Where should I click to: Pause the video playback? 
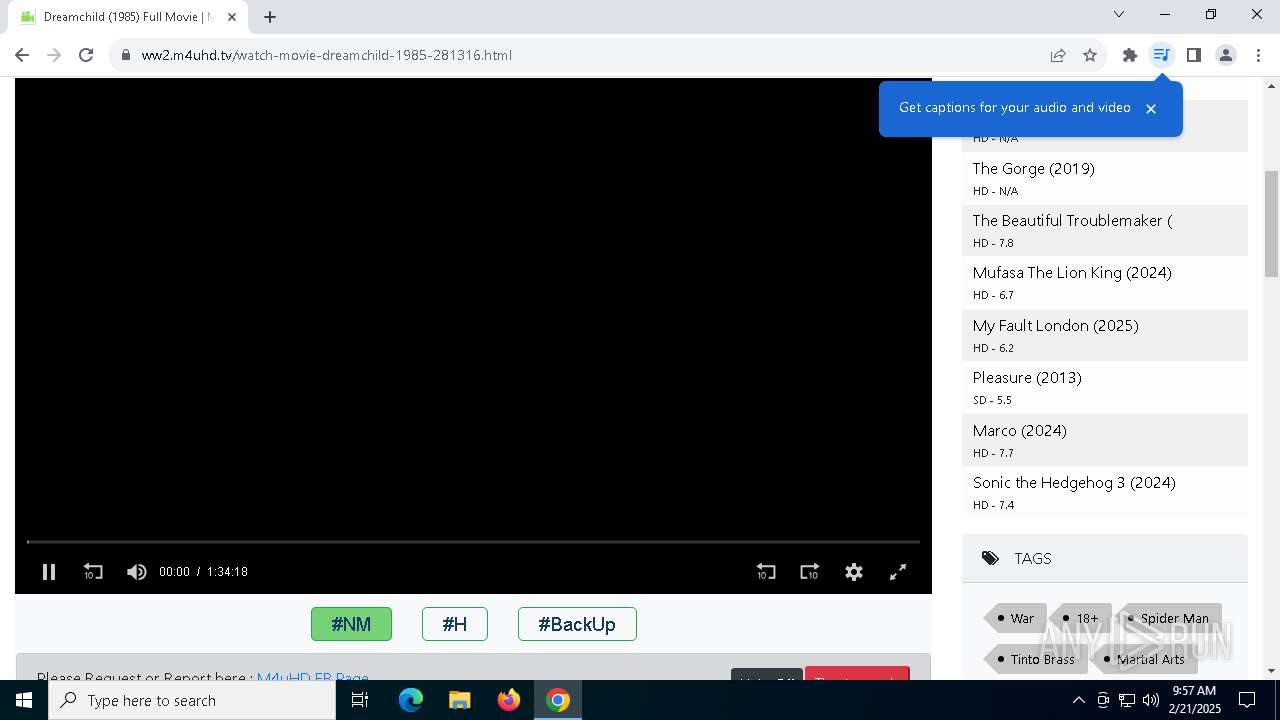(48, 572)
